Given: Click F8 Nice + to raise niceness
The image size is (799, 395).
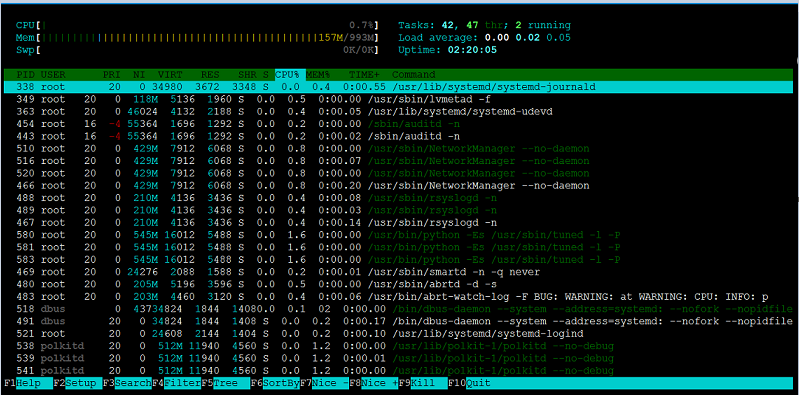Looking at the screenshot, I should coord(374,383).
